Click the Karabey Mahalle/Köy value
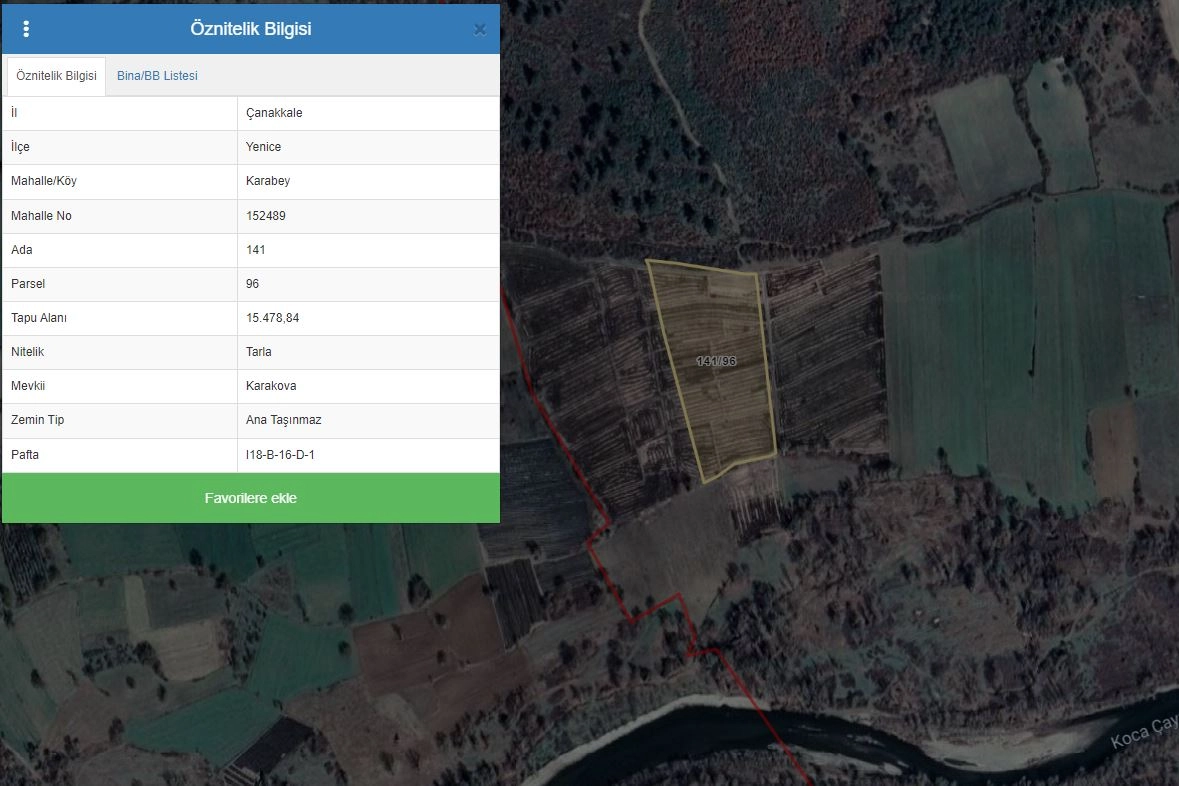 (268, 181)
